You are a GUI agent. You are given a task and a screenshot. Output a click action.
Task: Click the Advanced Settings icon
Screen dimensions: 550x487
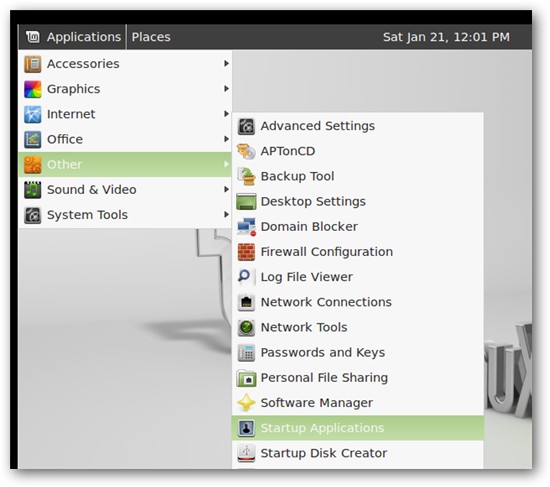pos(246,126)
